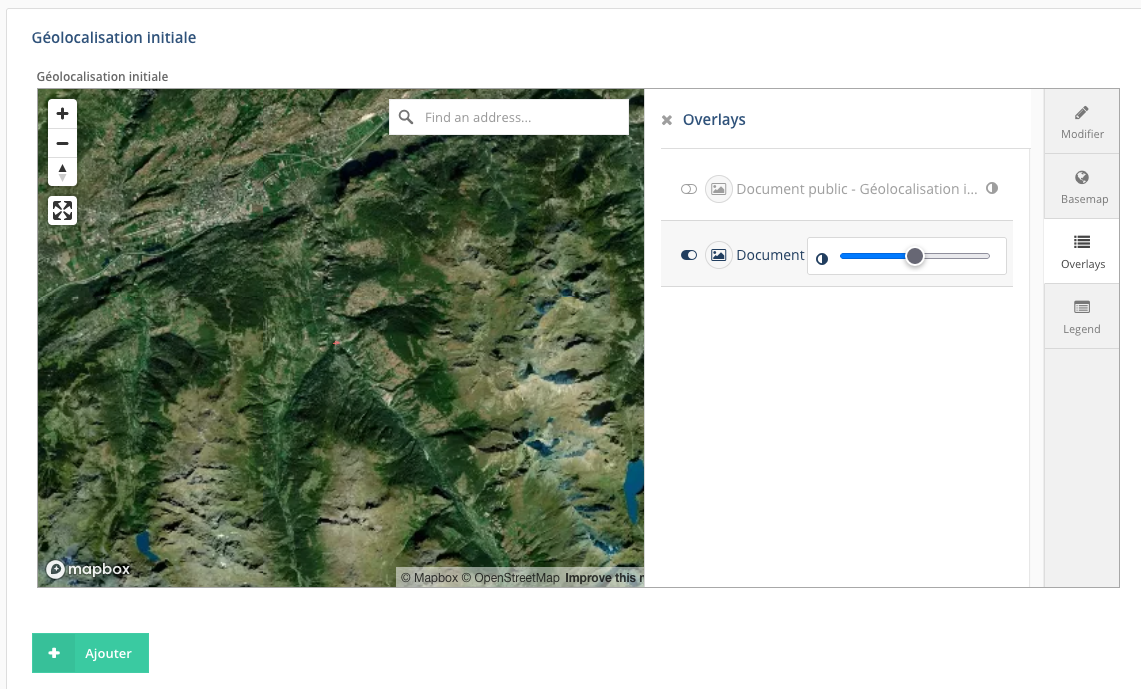The image size is (1141, 689).
Task: Open the OpenStreetMap attribution link
Action: [516, 578]
